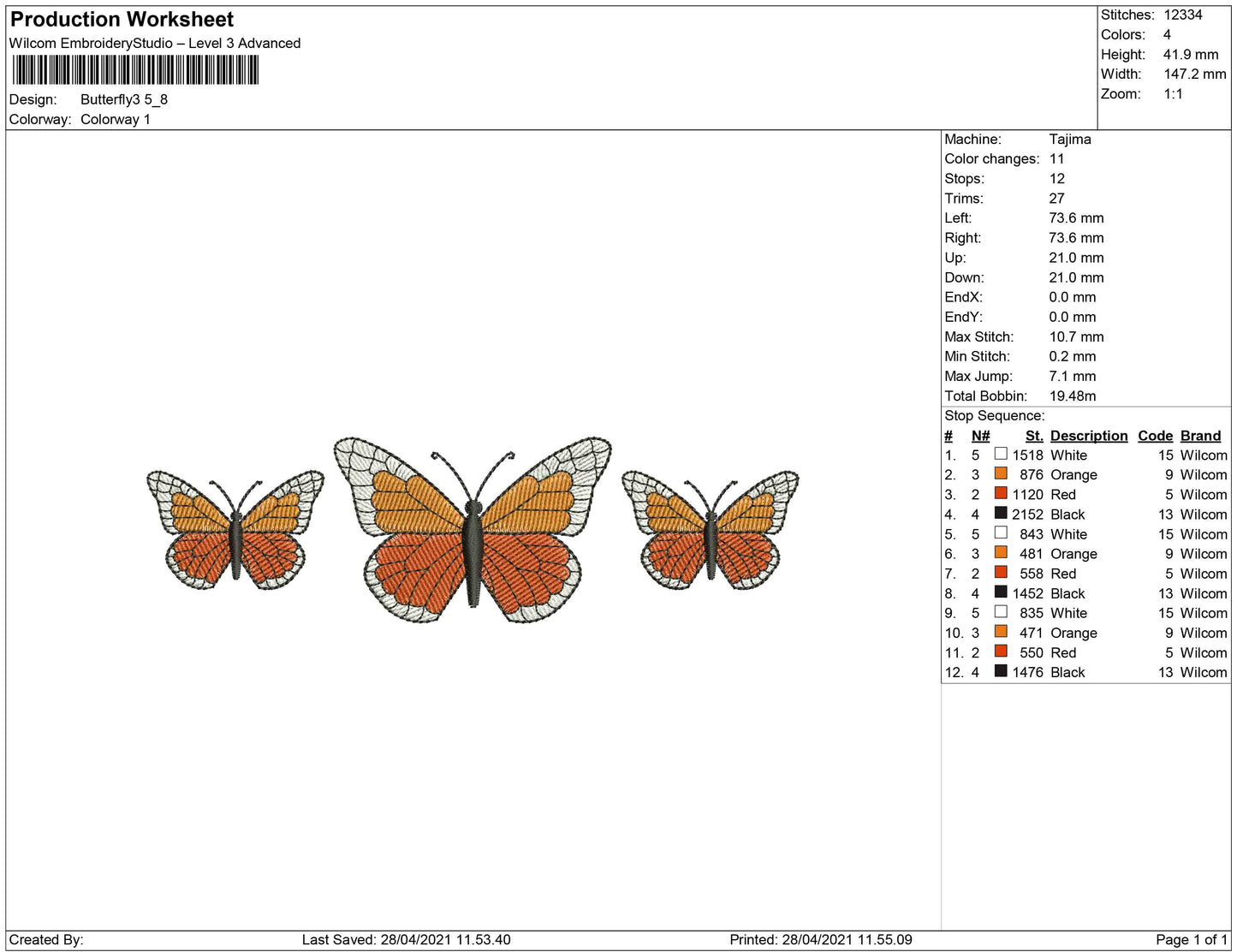Click the Black swatch in stop 4
The image size is (1237, 952).
coord(1000,514)
